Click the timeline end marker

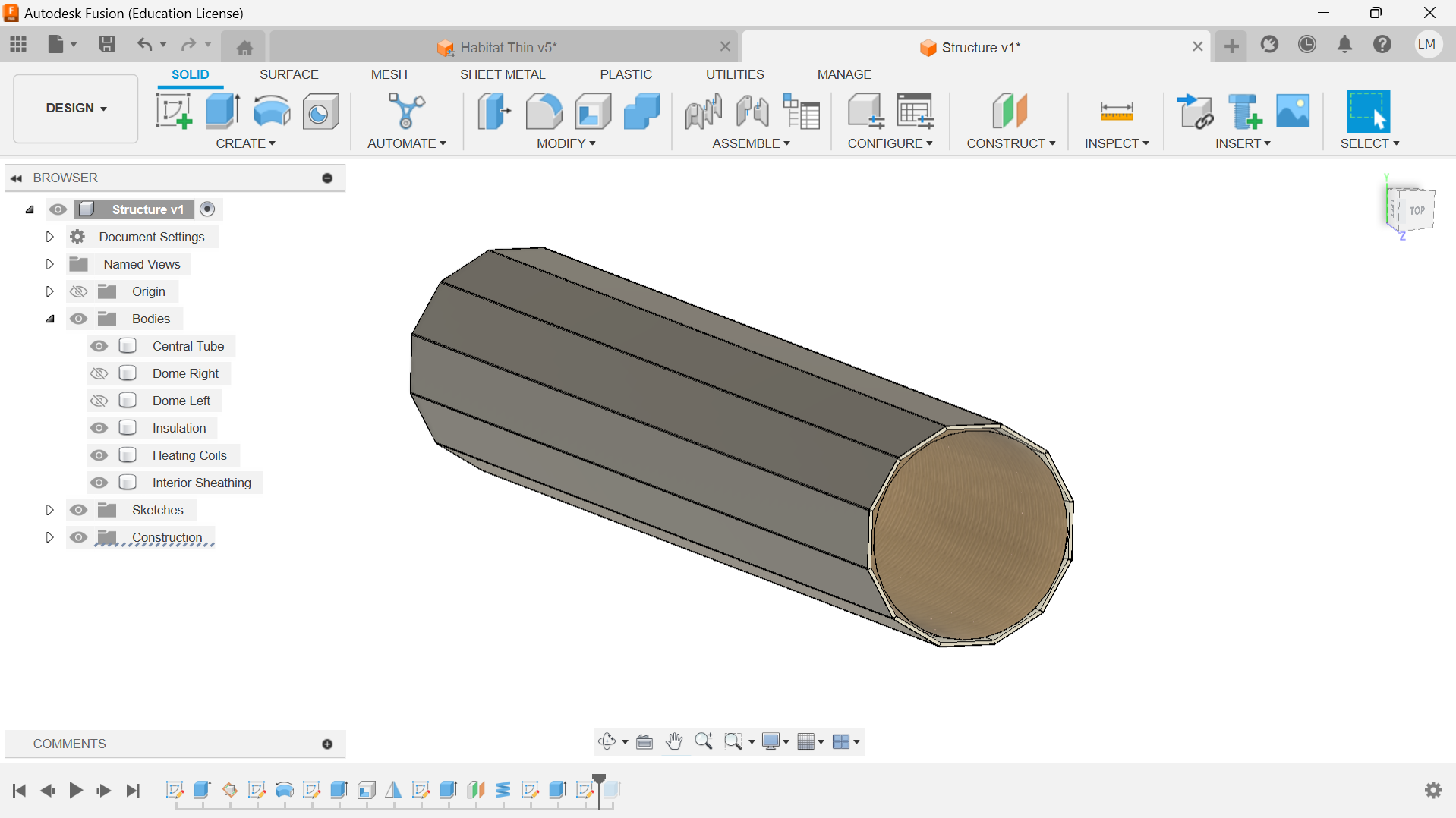(x=599, y=790)
